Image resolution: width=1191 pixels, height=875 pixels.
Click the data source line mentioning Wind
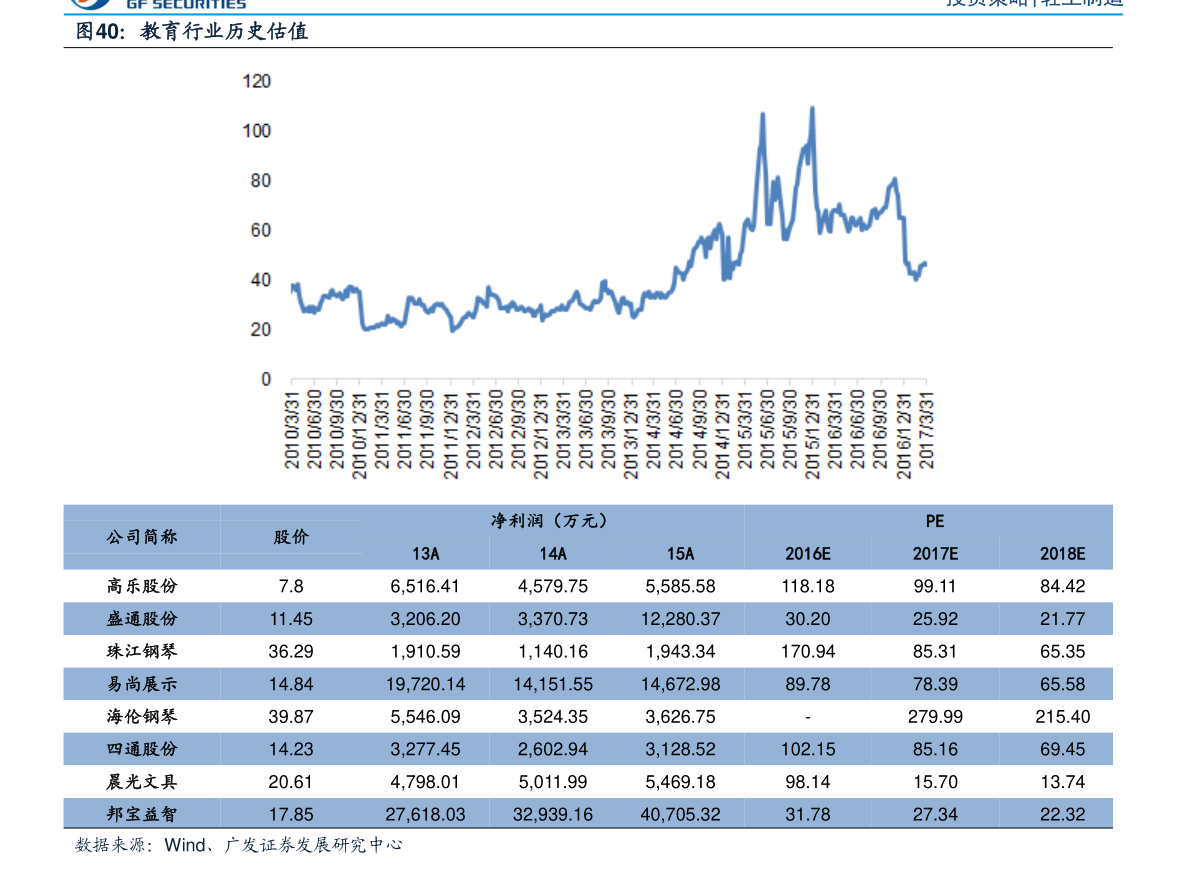[x=239, y=846]
